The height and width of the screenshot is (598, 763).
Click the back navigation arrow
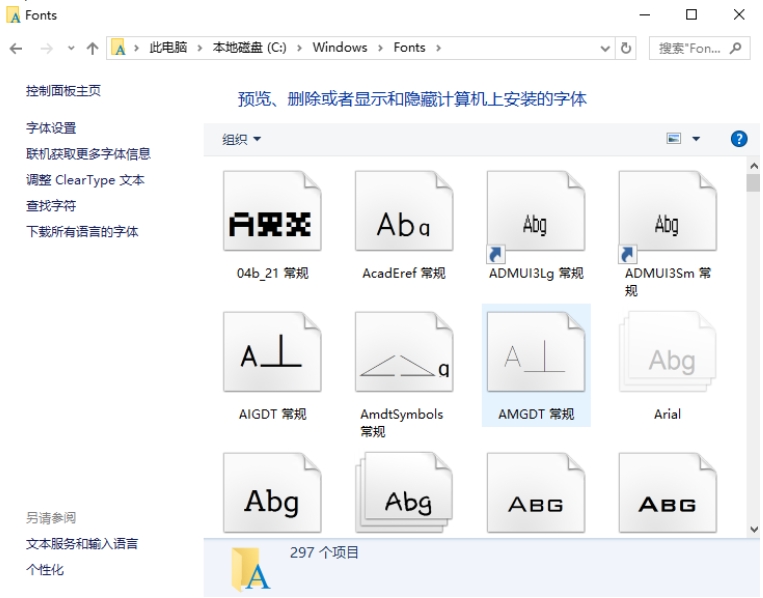click(16, 48)
